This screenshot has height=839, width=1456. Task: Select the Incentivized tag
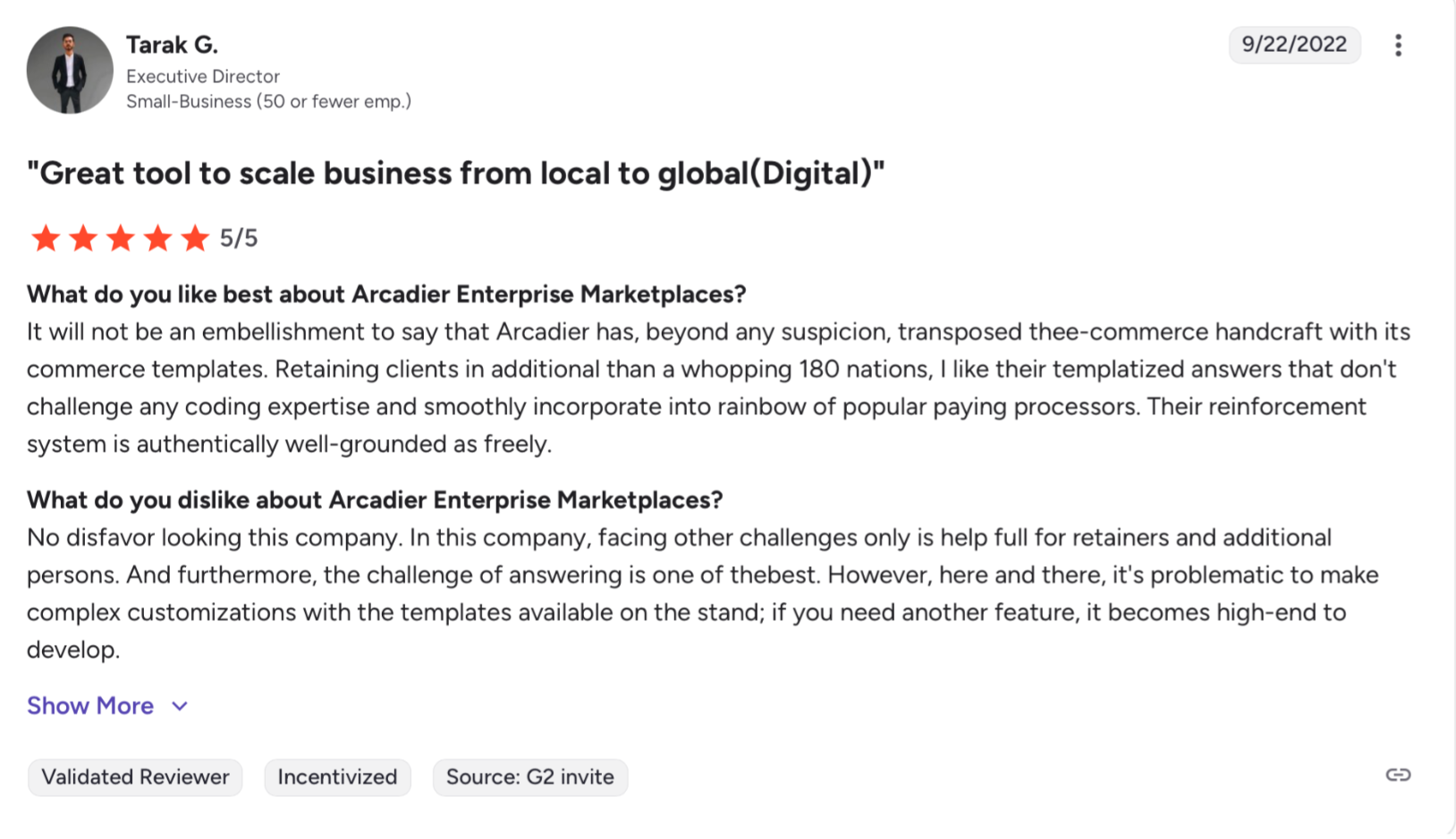(x=337, y=777)
